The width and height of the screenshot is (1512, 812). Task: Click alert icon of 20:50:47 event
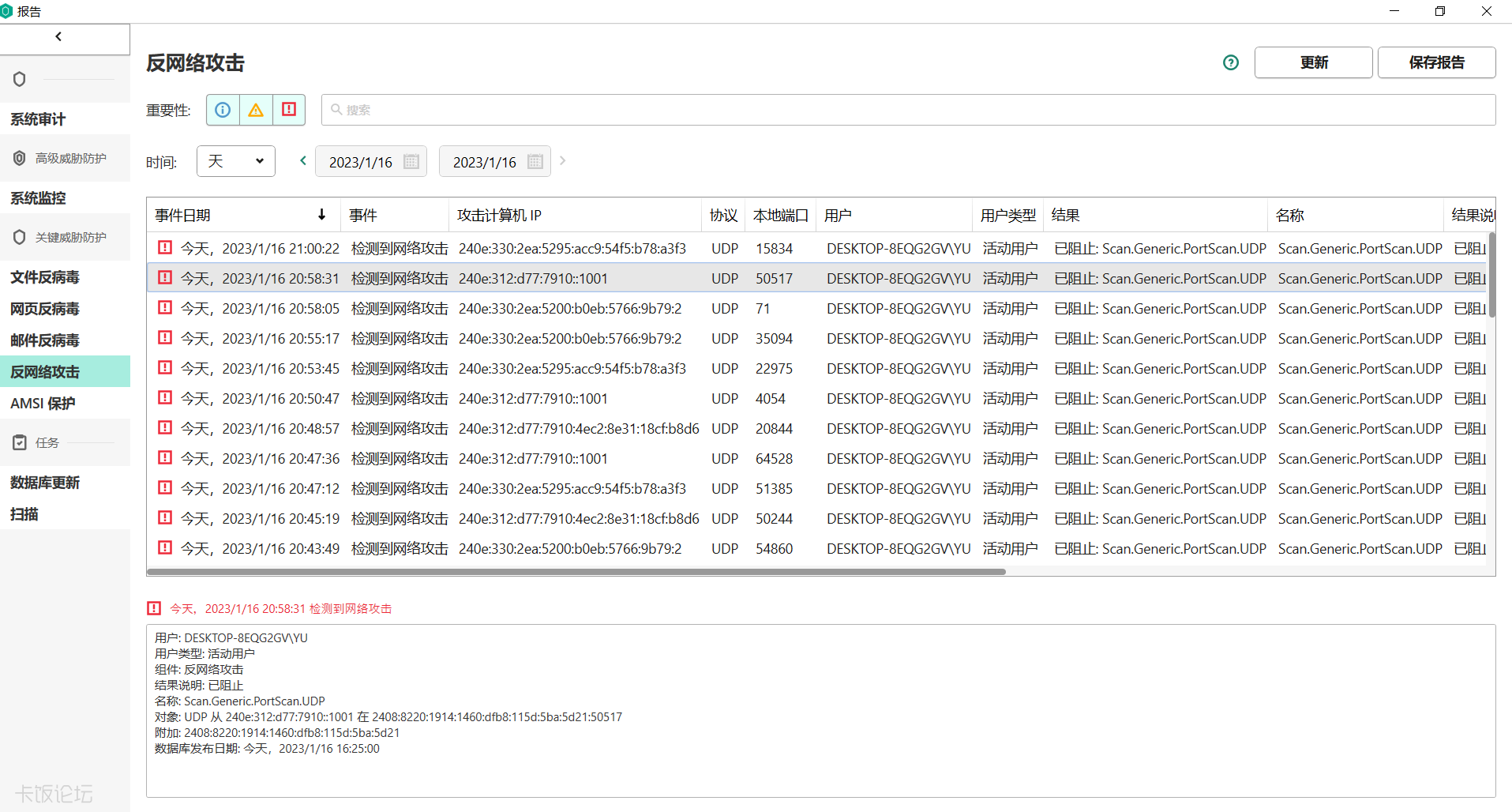pyautogui.click(x=165, y=397)
